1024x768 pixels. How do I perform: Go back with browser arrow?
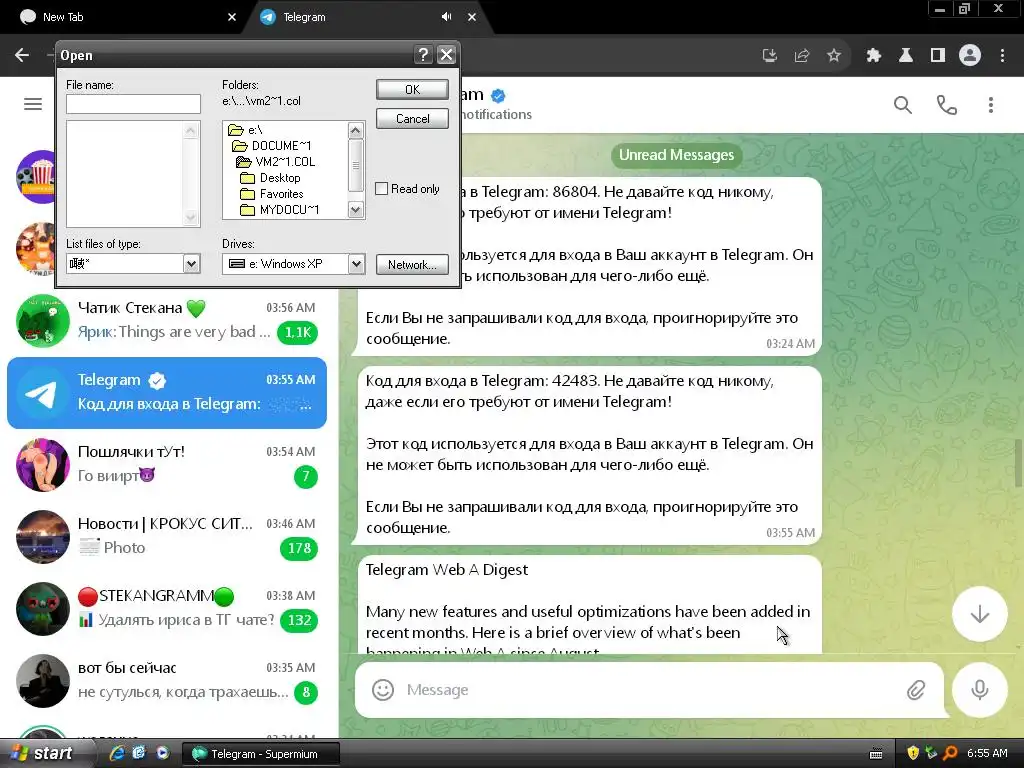22,56
